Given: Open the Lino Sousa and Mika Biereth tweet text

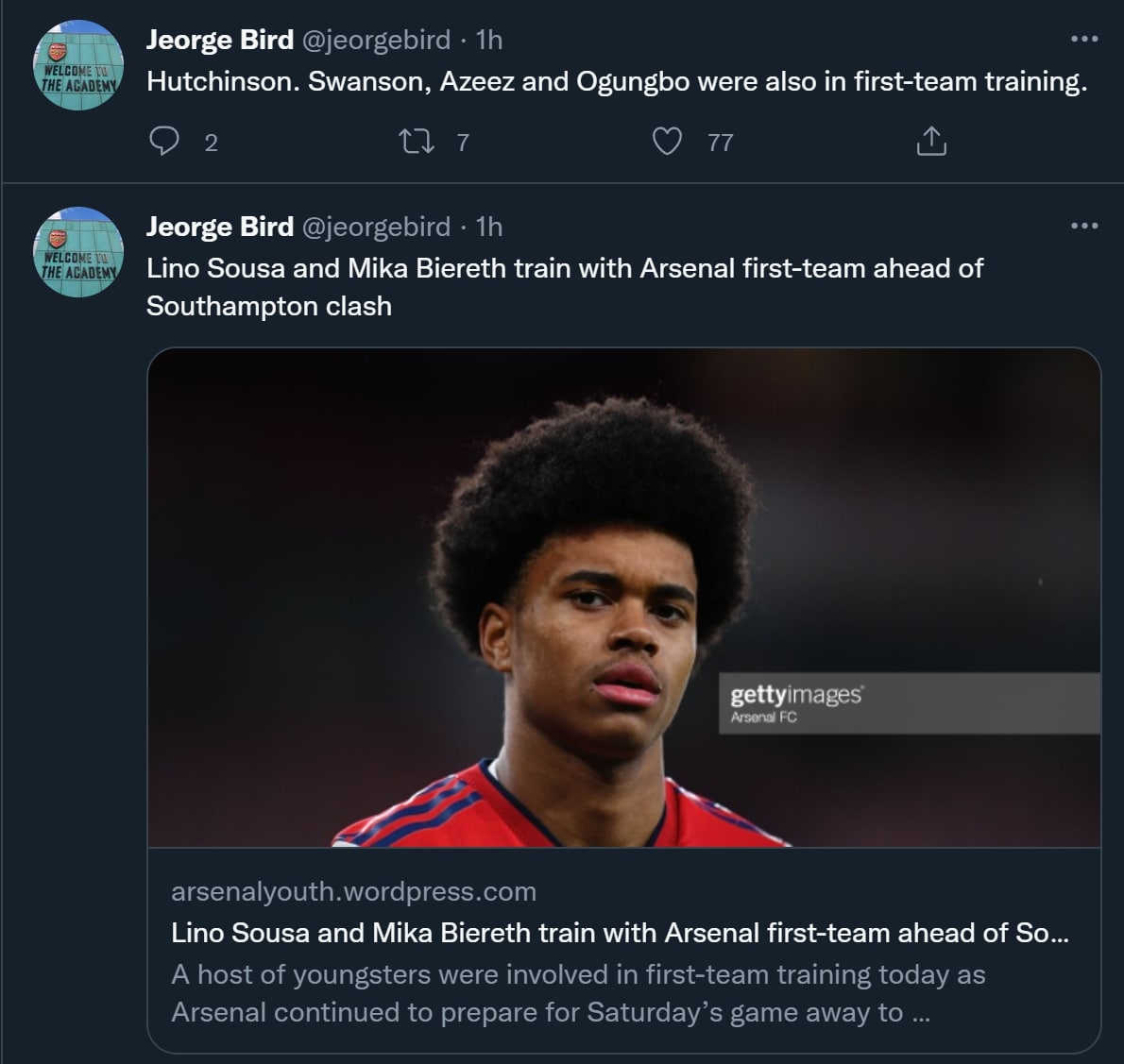Looking at the screenshot, I should (564, 287).
